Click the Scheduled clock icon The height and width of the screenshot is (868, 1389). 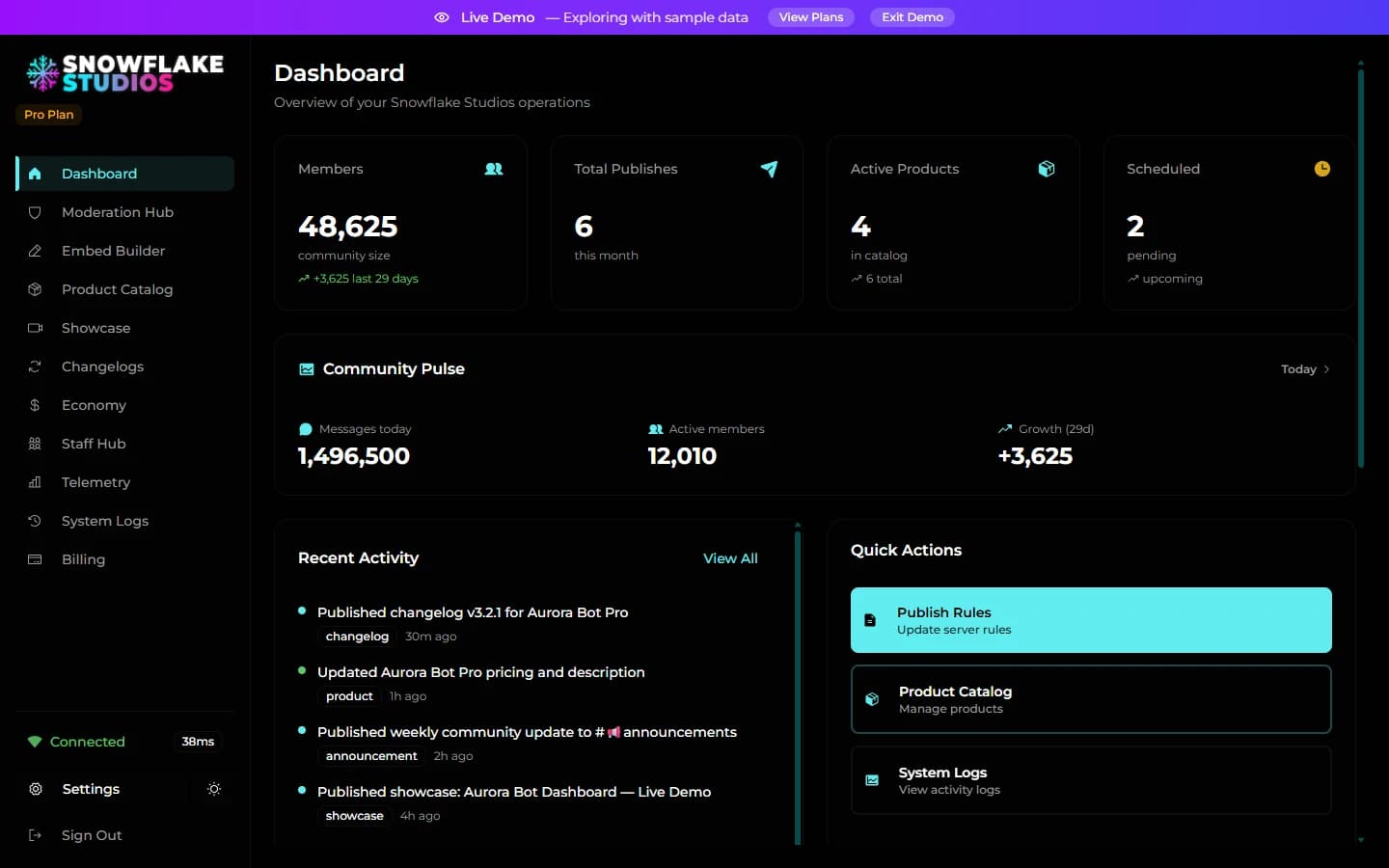pos(1322,169)
